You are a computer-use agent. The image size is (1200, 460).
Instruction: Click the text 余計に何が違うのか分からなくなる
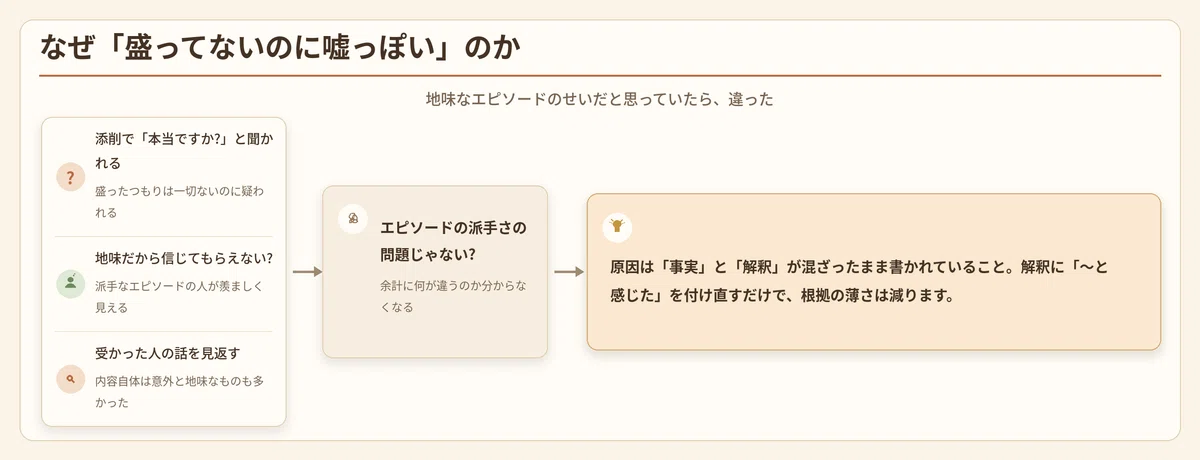455,296
